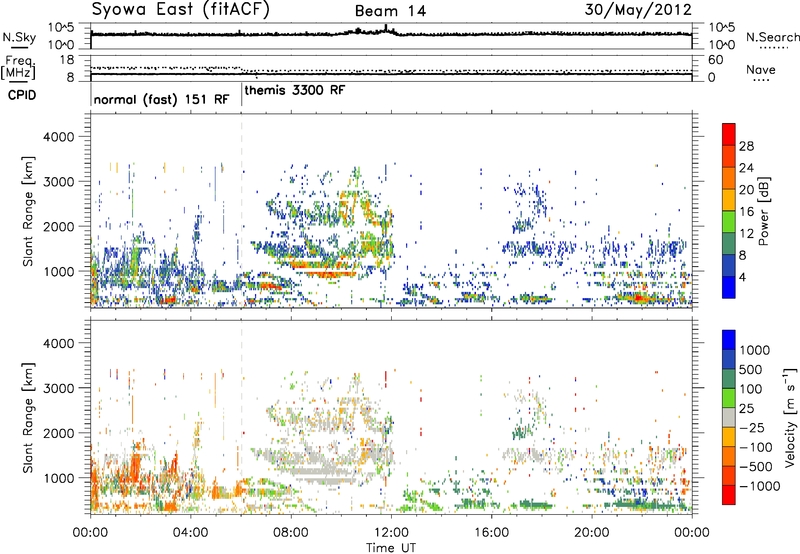The height and width of the screenshot is (554, 800).
Task: Click 'themis 3300 RF' text
Action: pos(295,90)
